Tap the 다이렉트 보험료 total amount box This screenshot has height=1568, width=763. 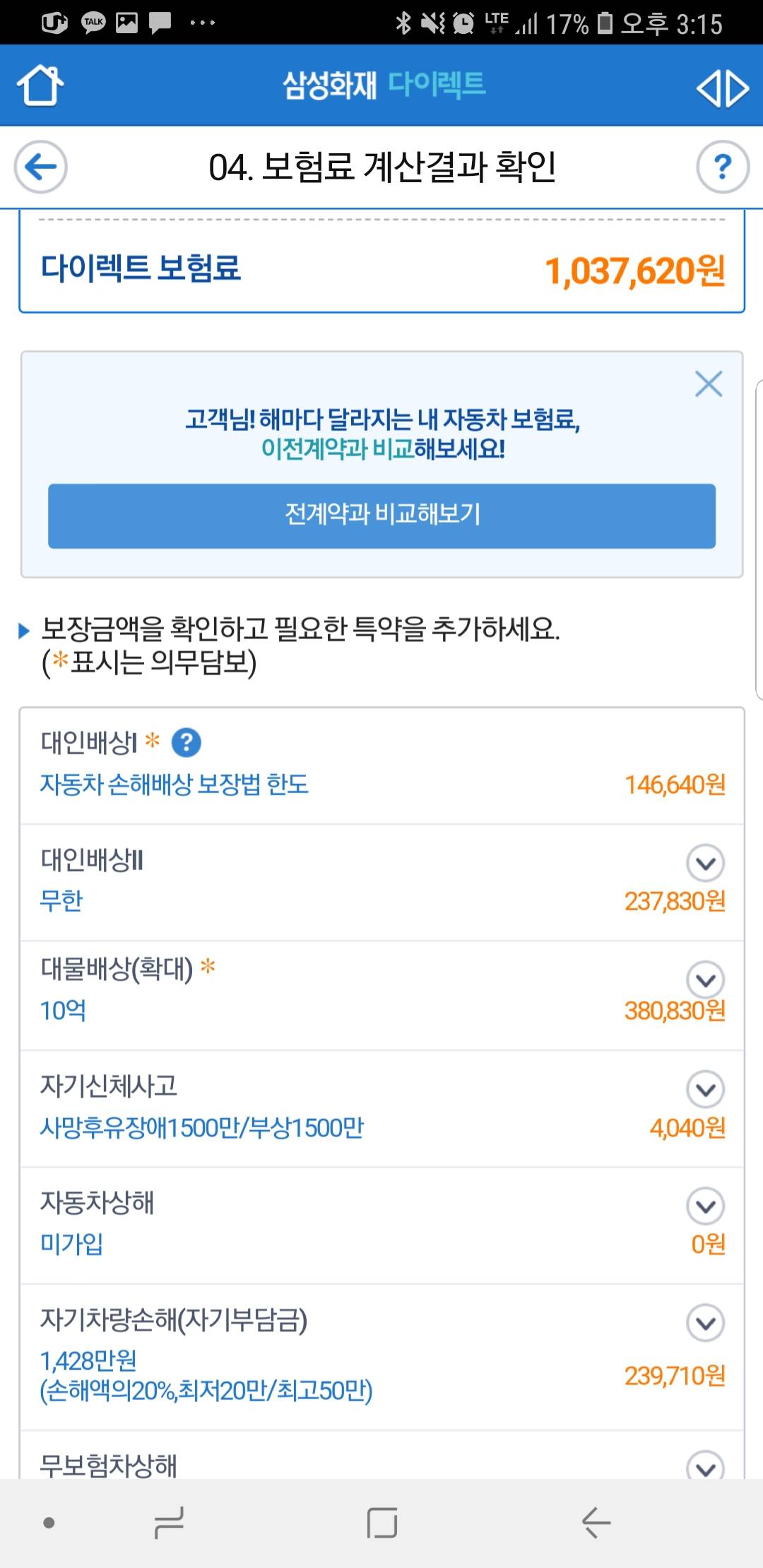381,269
